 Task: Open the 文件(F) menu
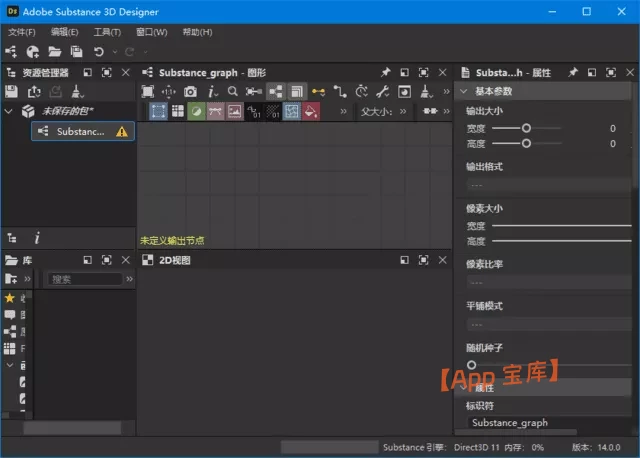[22, 32]
